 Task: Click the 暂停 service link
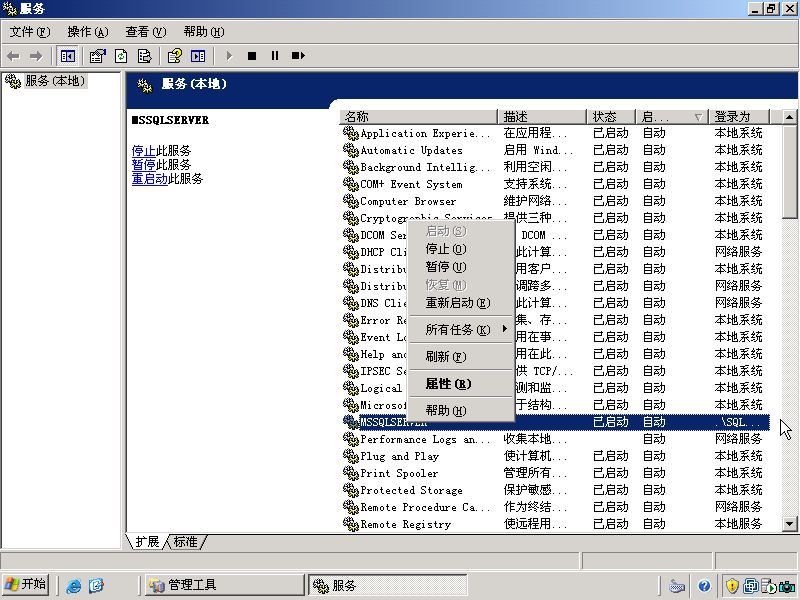[143, 165]
